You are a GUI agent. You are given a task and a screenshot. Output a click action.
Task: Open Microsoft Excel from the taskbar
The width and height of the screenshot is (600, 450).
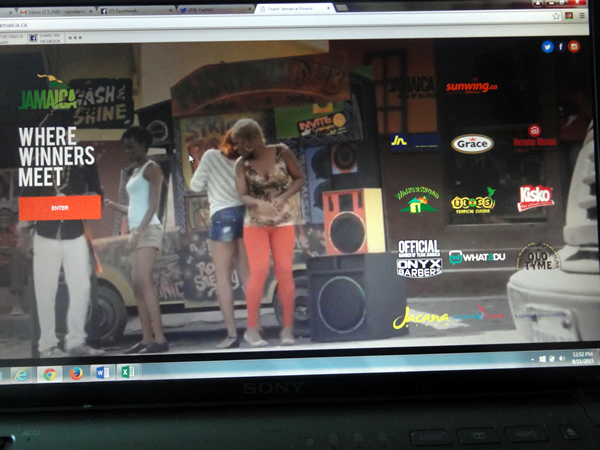click(128, 372)
